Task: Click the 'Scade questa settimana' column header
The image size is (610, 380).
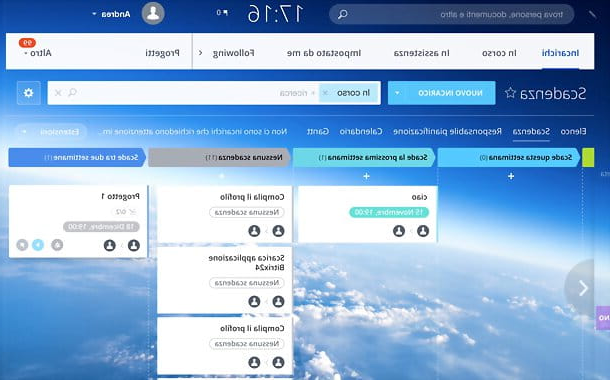Action: (x=509, y=158)
